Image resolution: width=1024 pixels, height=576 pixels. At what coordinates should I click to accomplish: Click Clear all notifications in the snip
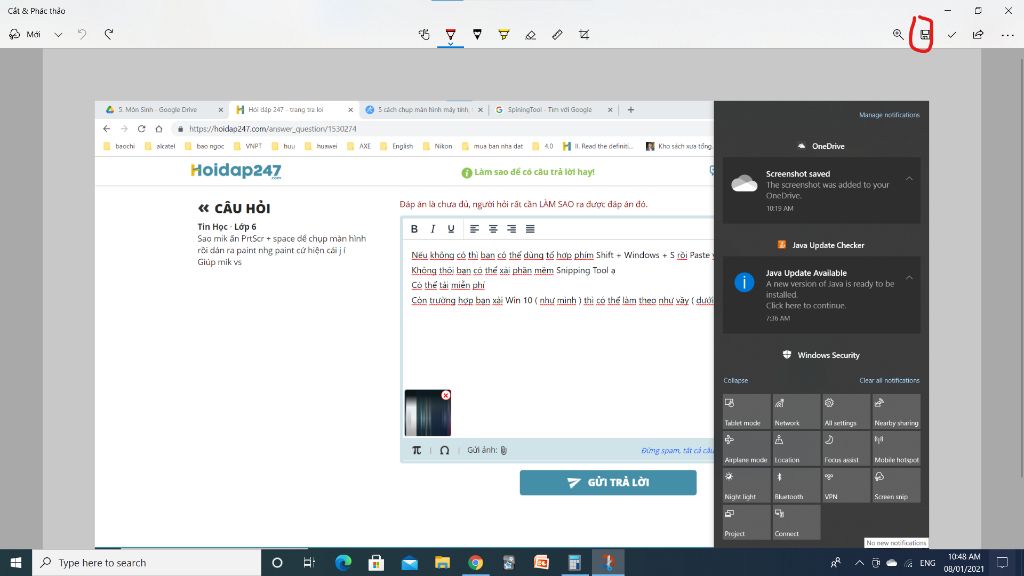coord(889,380)
